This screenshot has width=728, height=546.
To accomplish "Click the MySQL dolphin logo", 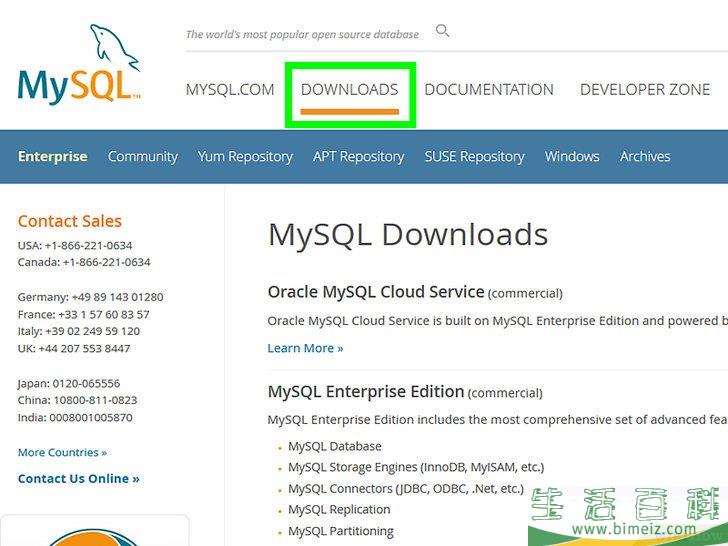I will 79,65.
